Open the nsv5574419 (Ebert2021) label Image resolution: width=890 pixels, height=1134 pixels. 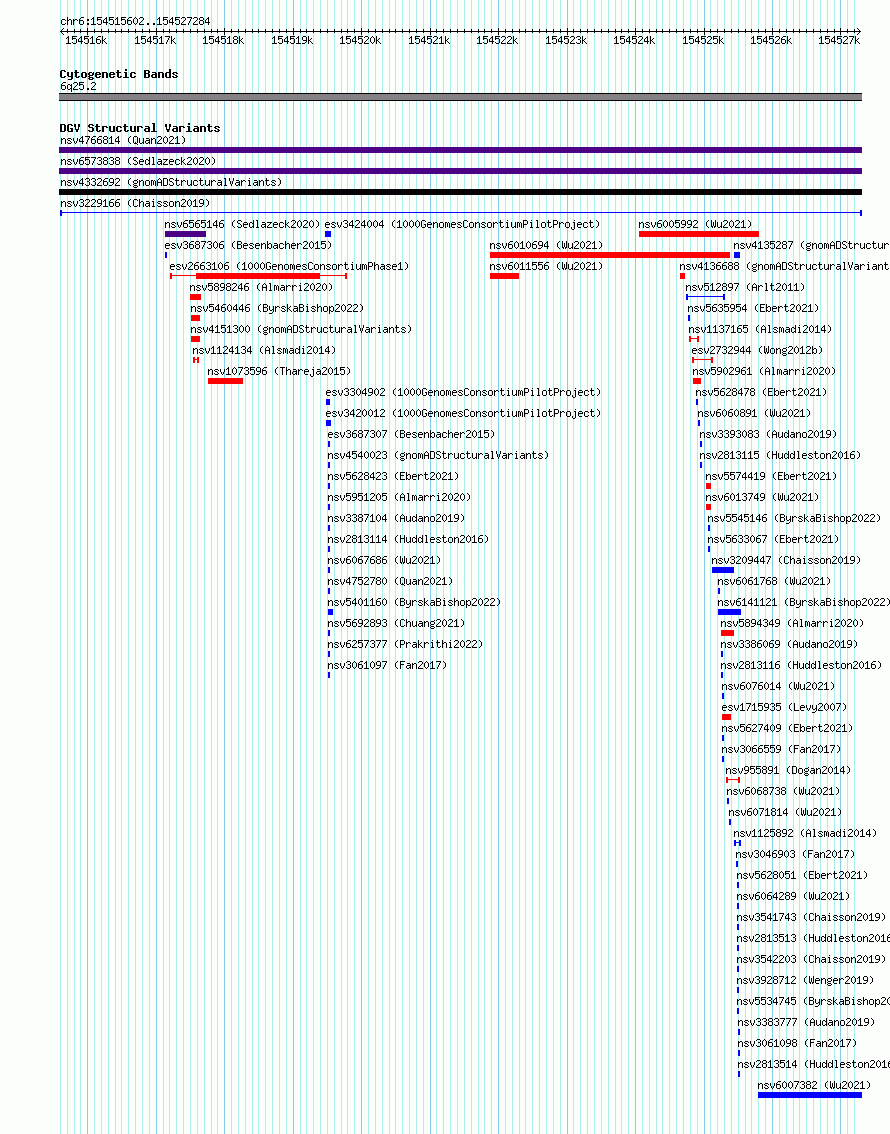point(771,476)
